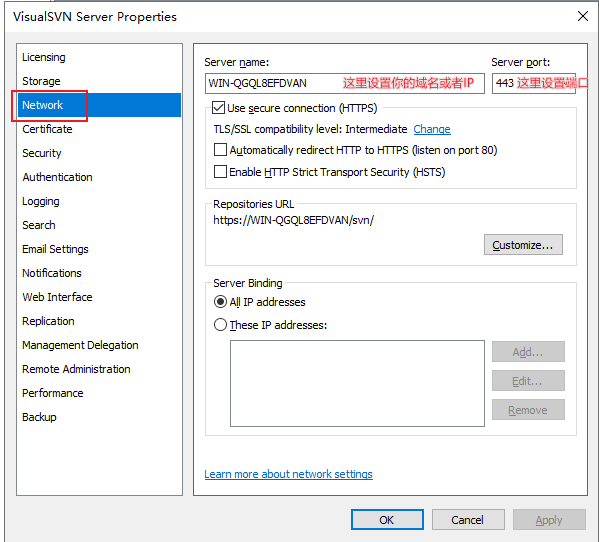Enable automatic HTTP to HTTPS redirect
Screen dimensions: 599x542
[x=220, y=150]
